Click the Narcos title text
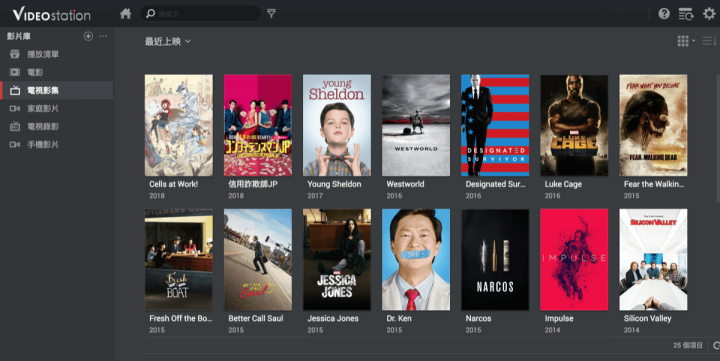This screenshot has width=720, height=361. click(478, 318)
